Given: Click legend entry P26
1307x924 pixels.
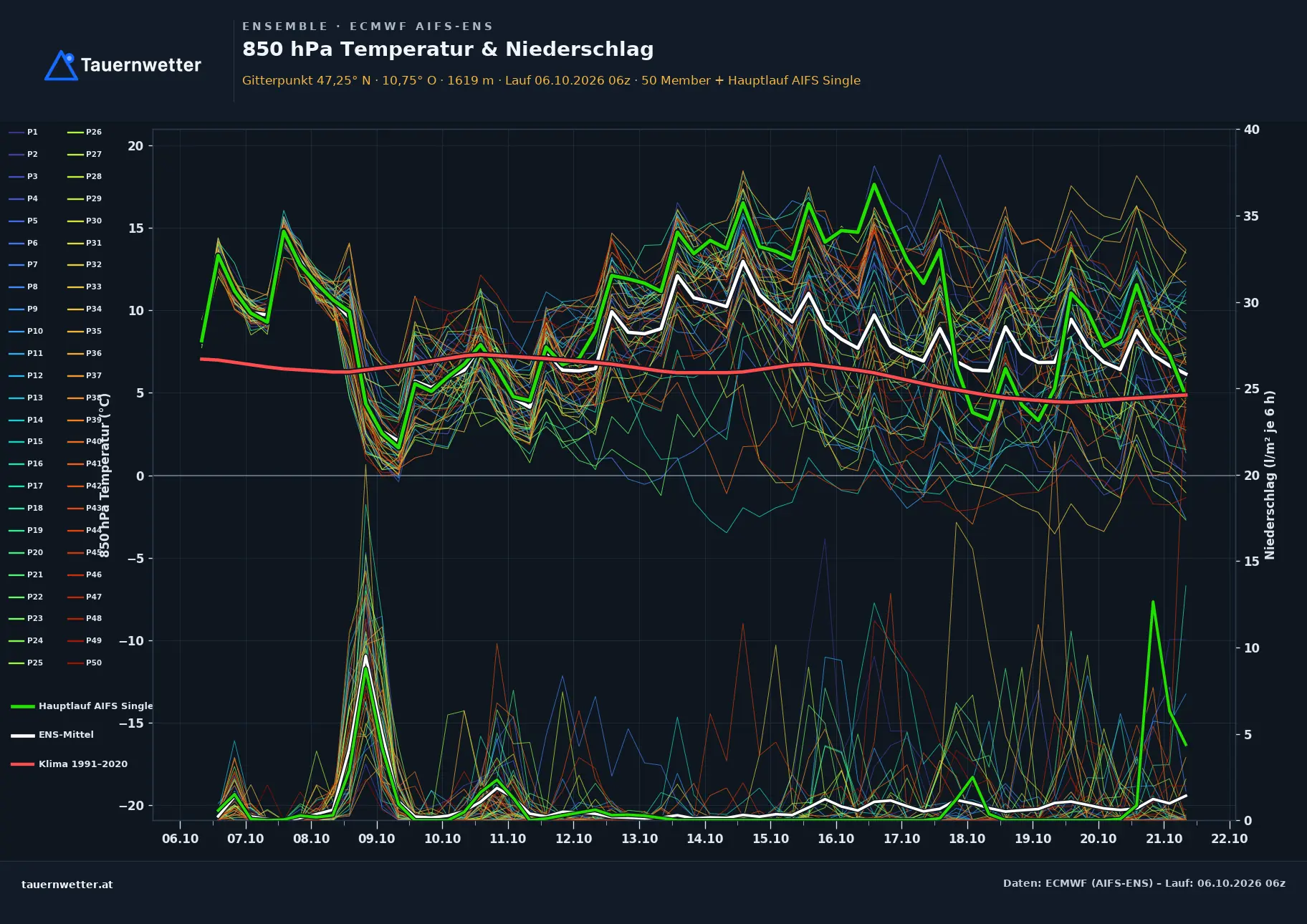Looking at the screenshot, I should 85,133.
